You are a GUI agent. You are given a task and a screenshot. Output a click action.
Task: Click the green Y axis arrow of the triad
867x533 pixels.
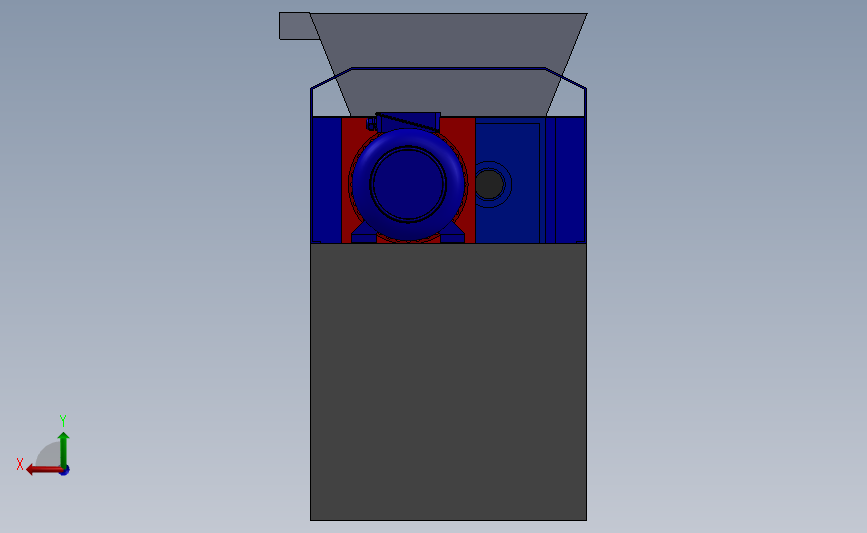coord(63,449)
